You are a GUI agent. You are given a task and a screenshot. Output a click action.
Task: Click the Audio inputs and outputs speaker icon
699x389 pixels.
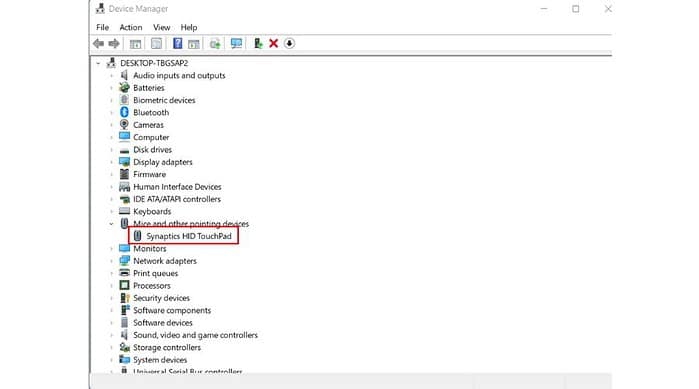(124, 75)
